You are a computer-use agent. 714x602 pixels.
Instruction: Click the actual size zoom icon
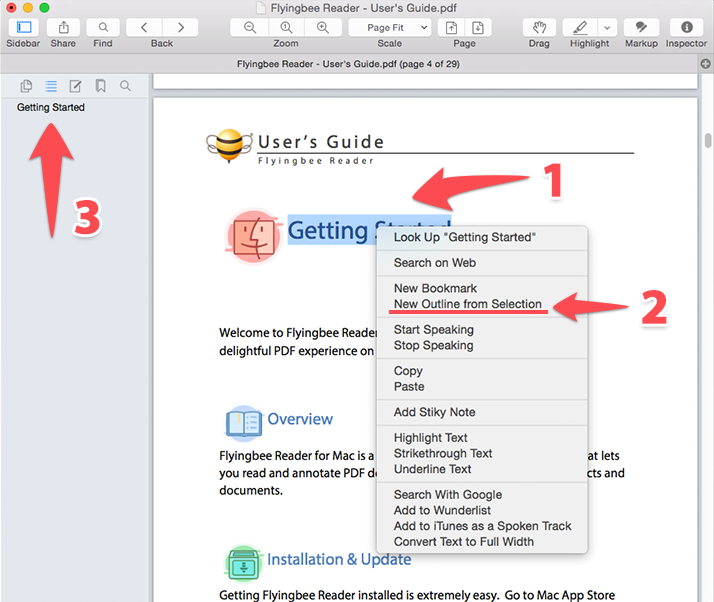click(286, 28)
